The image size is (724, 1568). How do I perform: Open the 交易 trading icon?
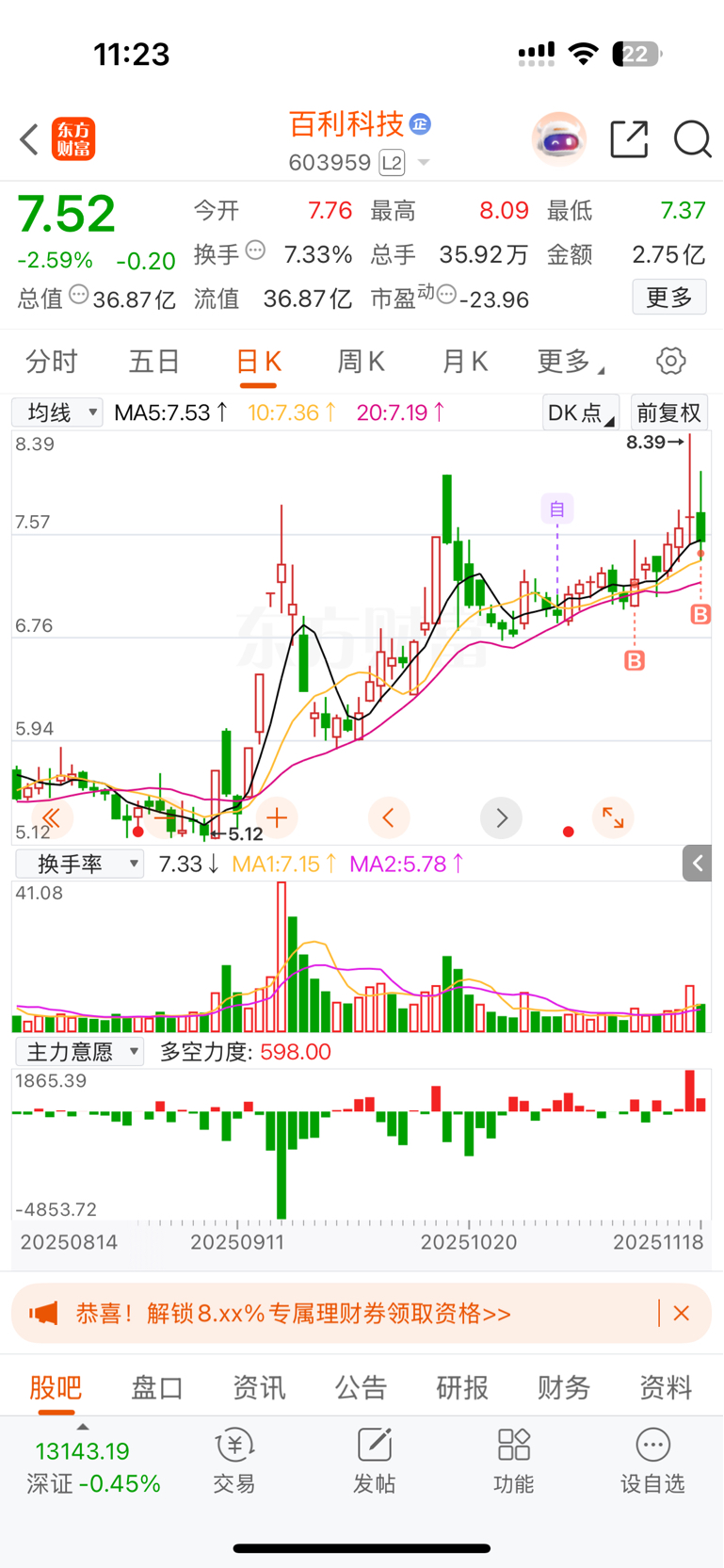[234, 1461]
